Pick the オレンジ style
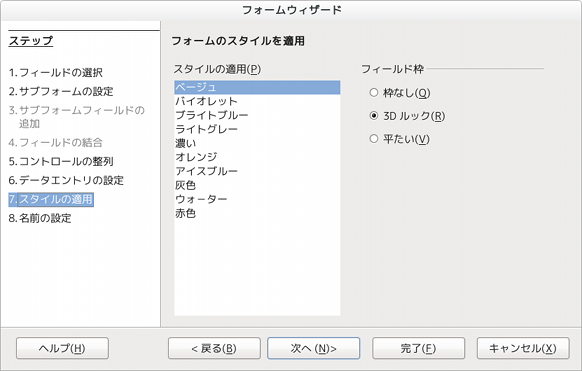The width and height of the screenshot is (582, 371). (x=257, y=157)
